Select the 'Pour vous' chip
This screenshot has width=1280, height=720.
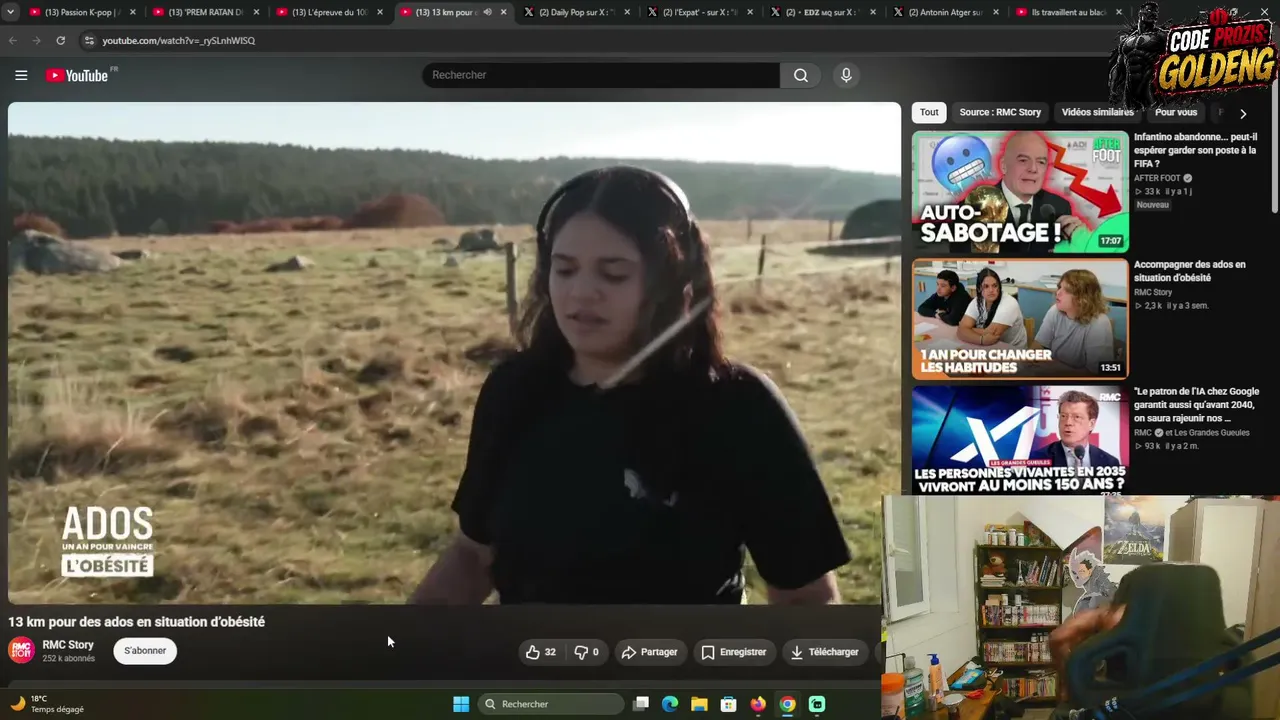click(x=1176, y=113)
